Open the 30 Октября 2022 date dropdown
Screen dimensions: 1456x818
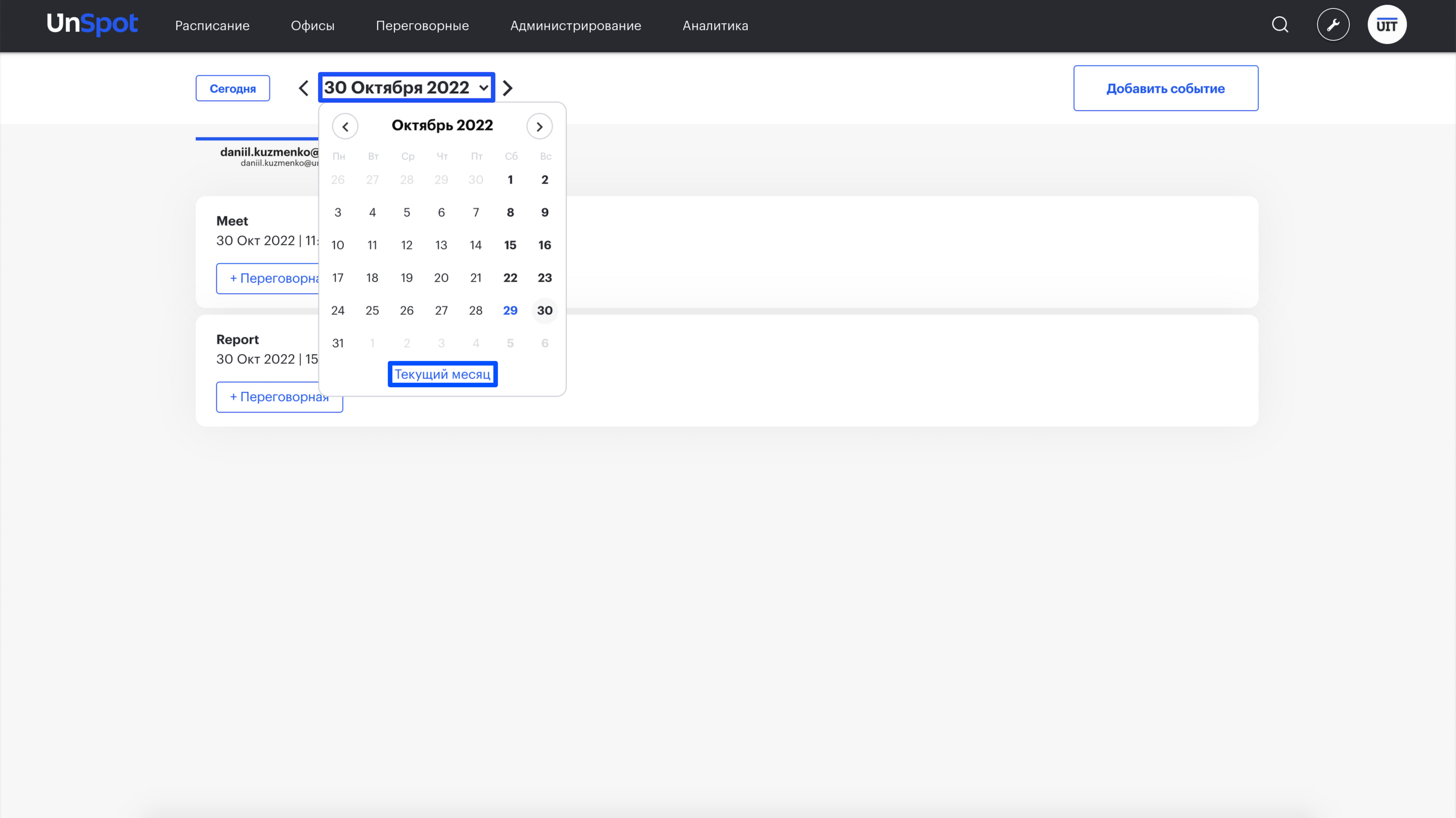click(406, 88)
